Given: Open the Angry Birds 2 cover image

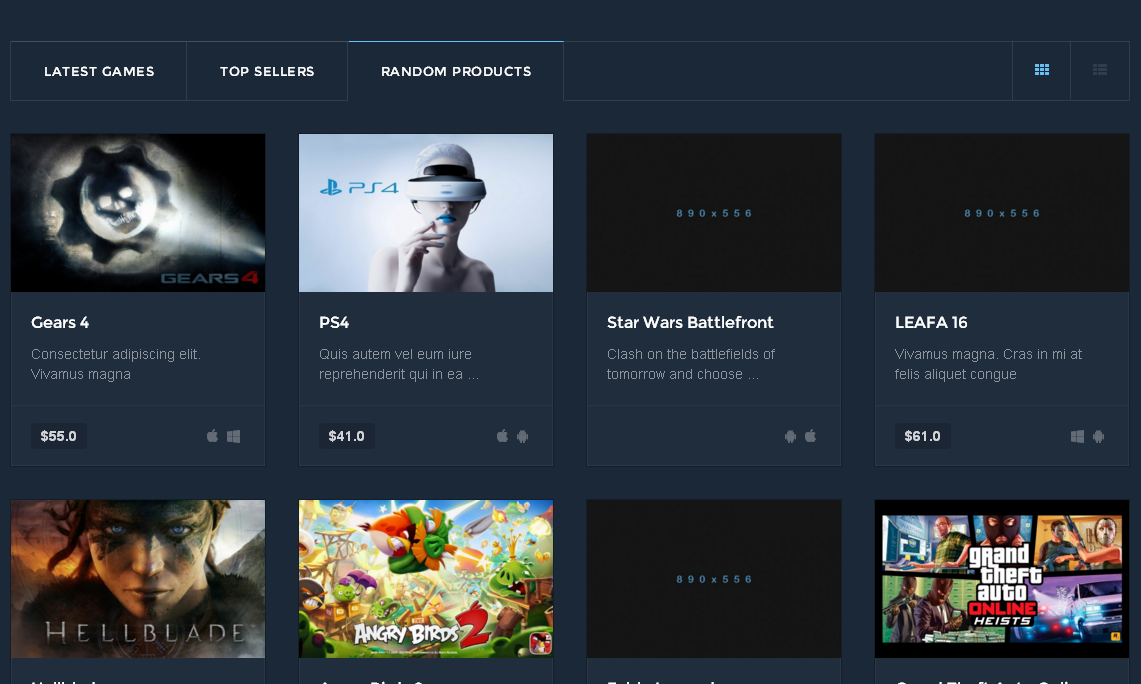Looking at the screenshot, I should [426, 578].
